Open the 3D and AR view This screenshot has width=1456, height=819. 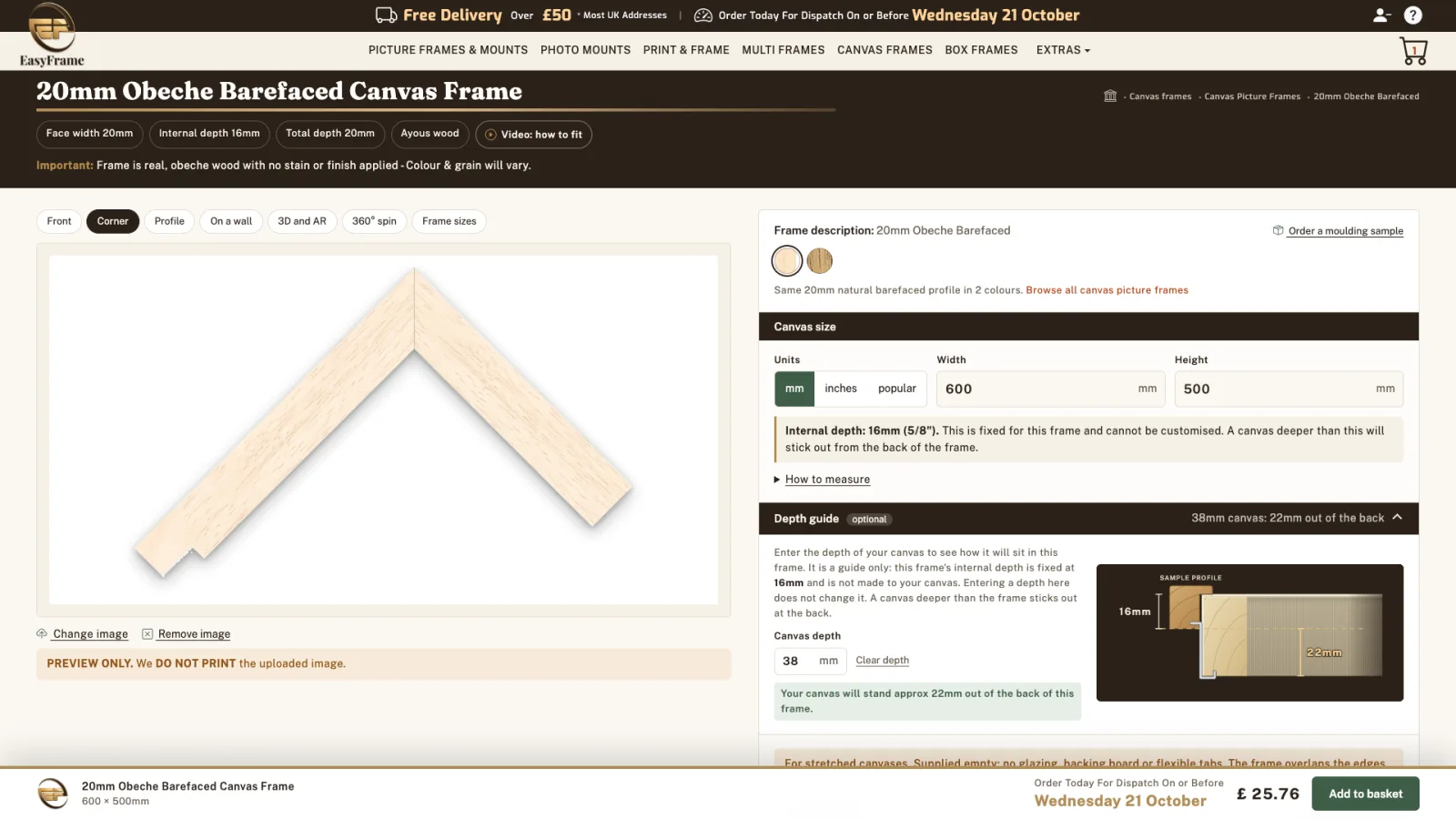pos(302,221)
